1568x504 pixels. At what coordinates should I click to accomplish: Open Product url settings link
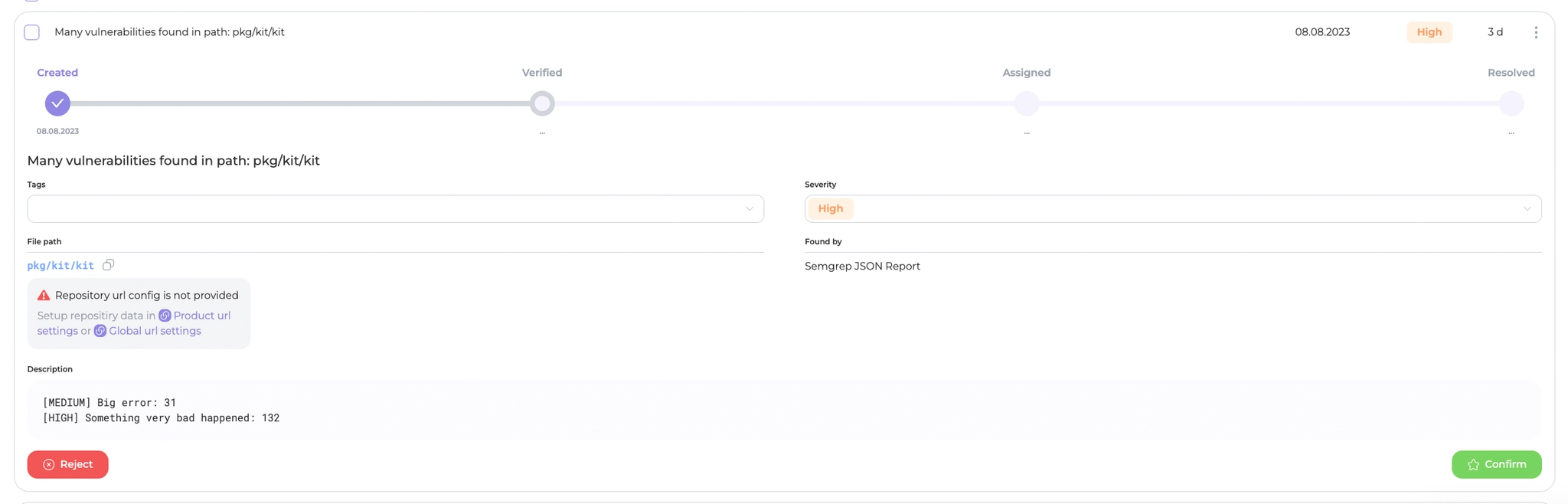[x=201, y=316]
